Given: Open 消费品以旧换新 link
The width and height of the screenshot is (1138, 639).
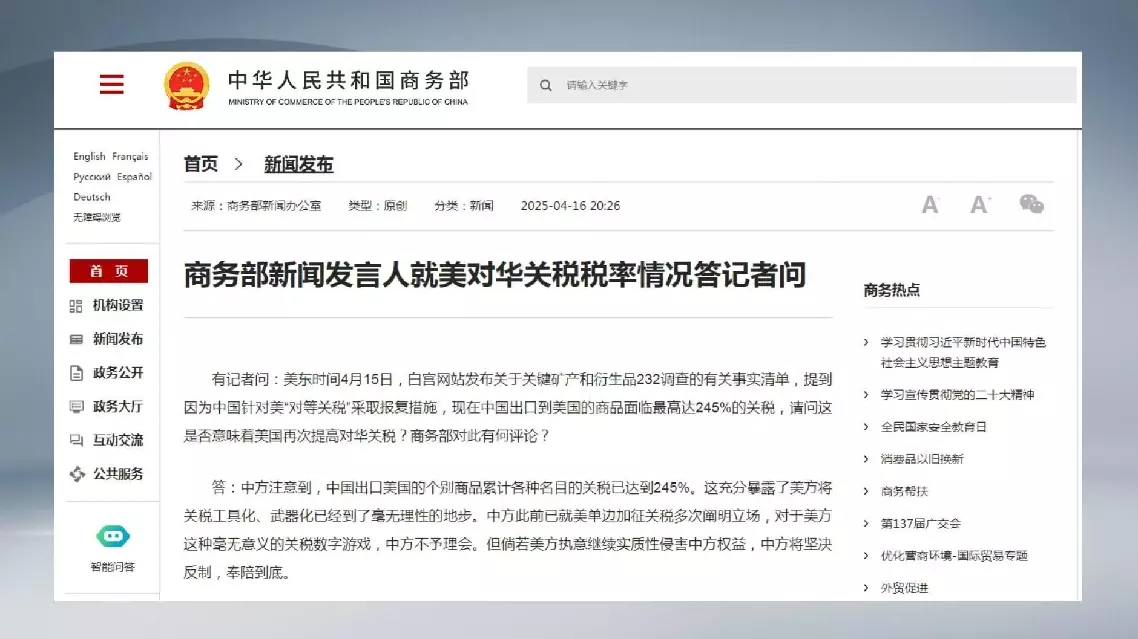Looking at the screenshot, I should point(922,459).
